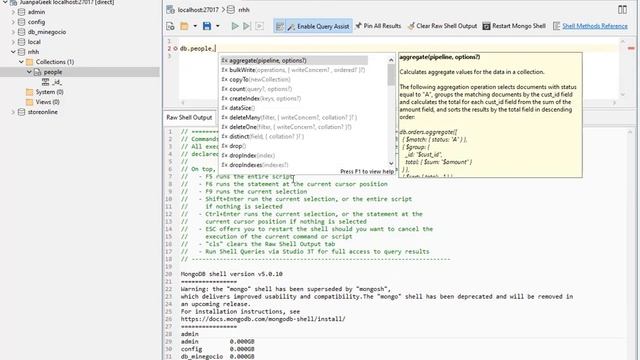Select the storeonline database

click(42, 112)
